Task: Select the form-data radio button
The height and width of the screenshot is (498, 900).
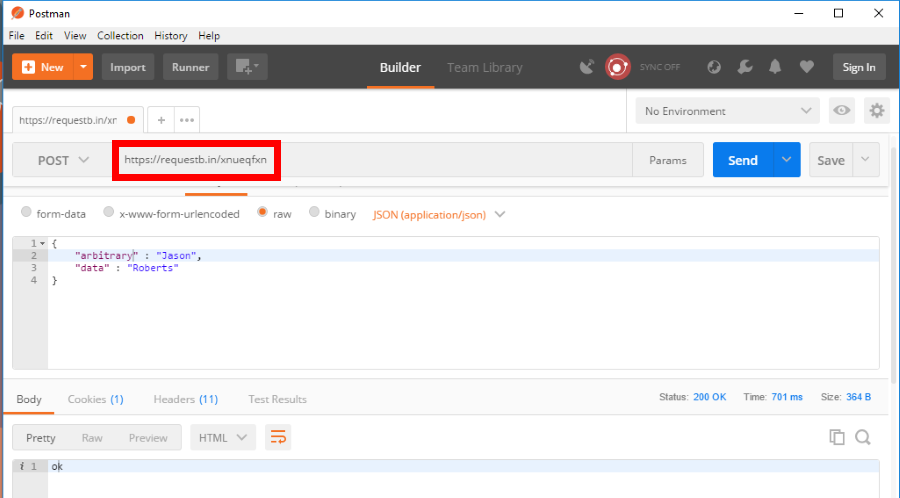Action: click(x=26, y=212)
